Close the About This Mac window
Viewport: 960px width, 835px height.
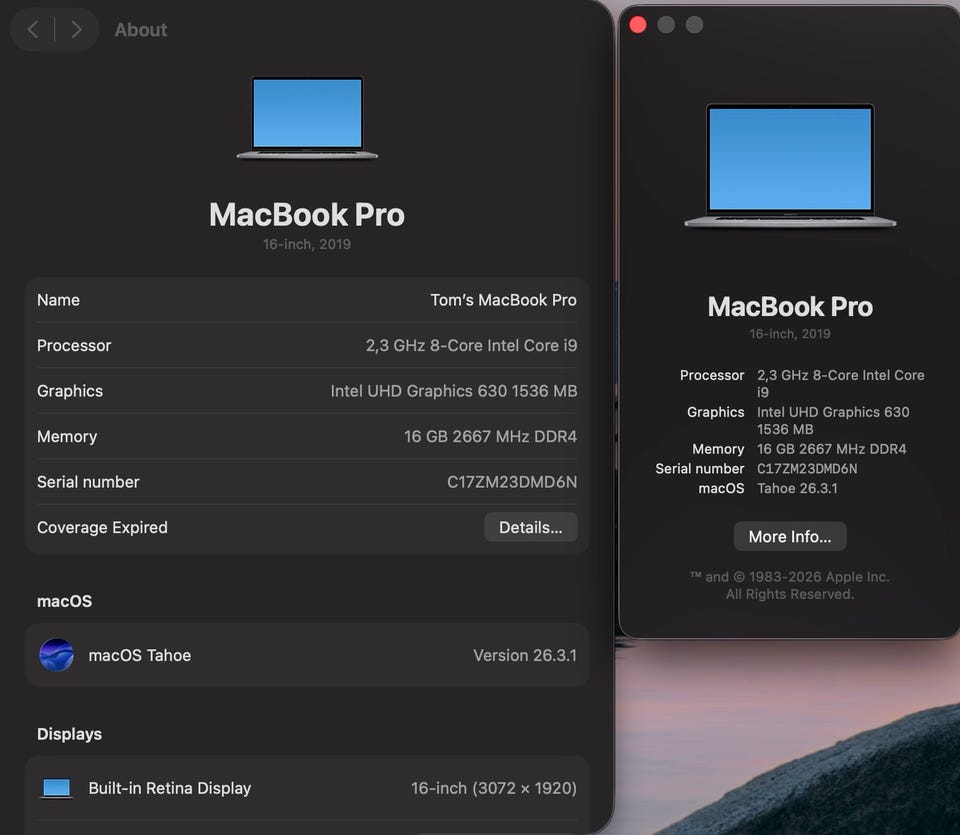[638, 24]
